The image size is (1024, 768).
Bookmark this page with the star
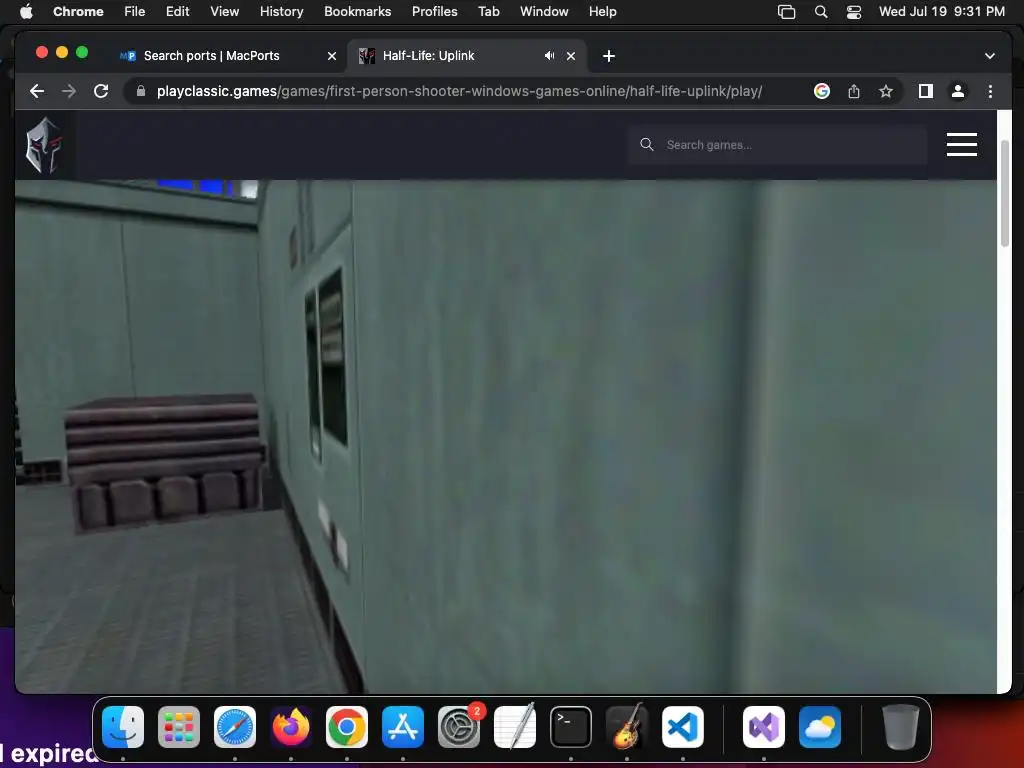point(886,91)
